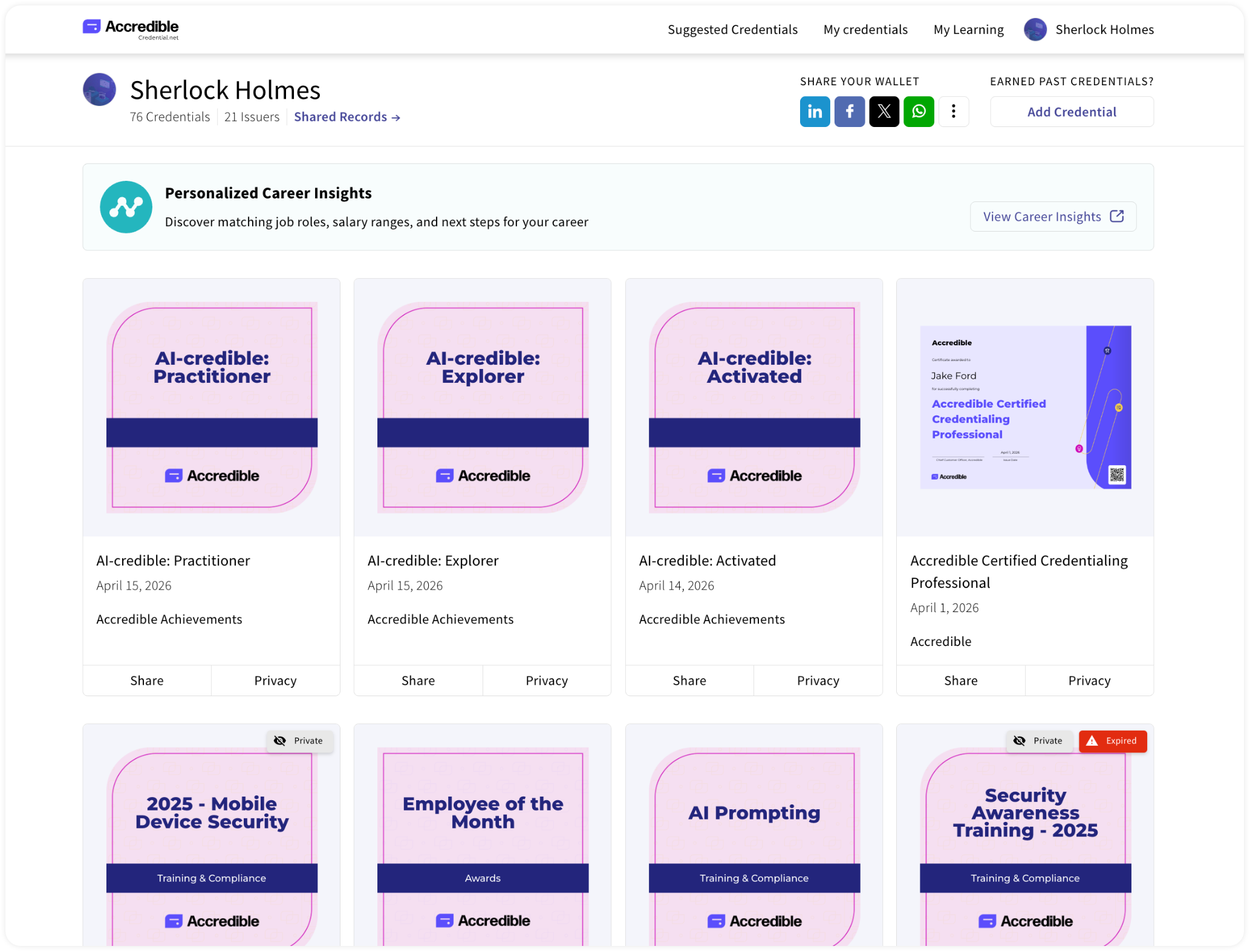Share the AI-credible: Practitioner credential
1250x952 pixels.
pos(147,680)
